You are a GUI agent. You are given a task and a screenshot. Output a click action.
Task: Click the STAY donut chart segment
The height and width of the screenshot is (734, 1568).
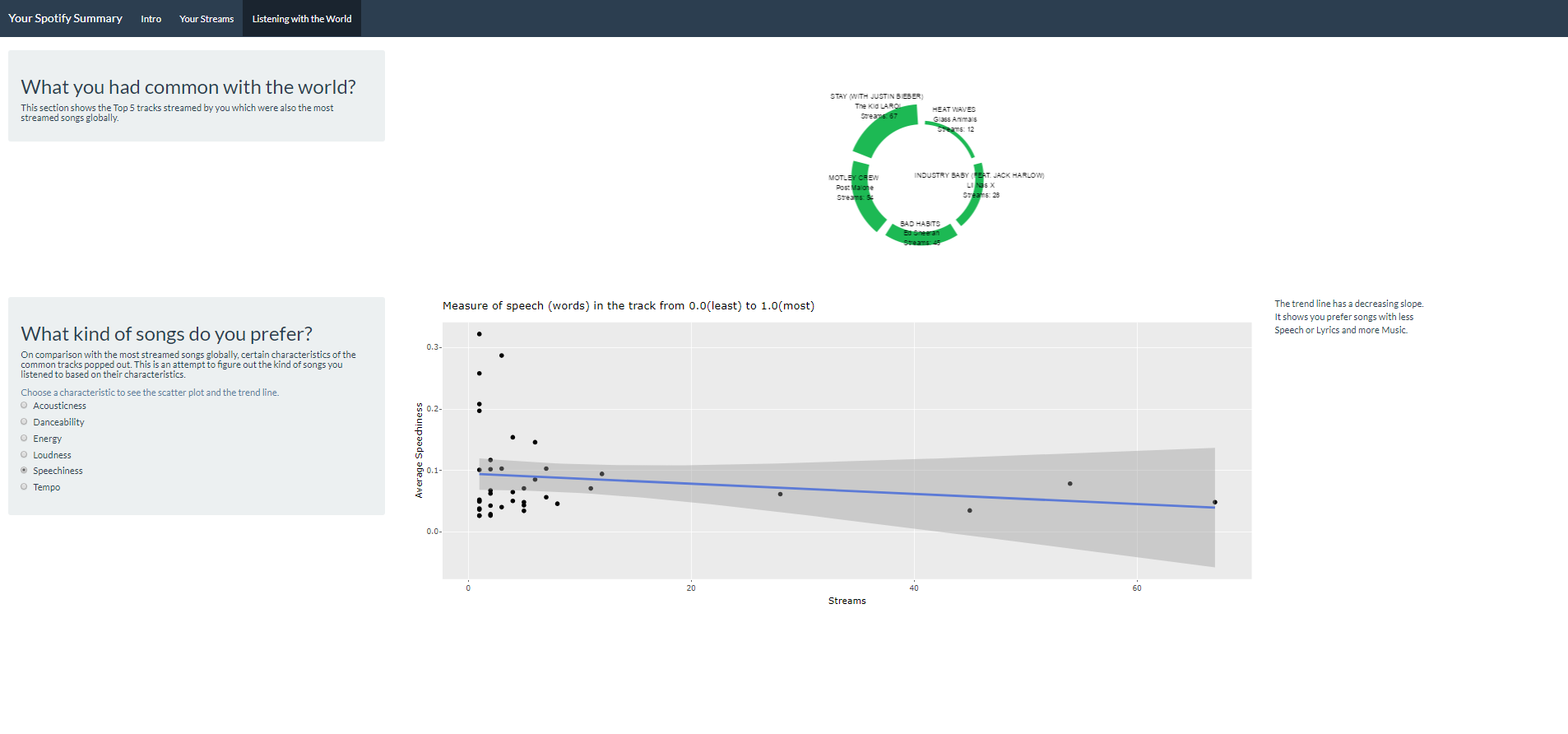[882, 128]
